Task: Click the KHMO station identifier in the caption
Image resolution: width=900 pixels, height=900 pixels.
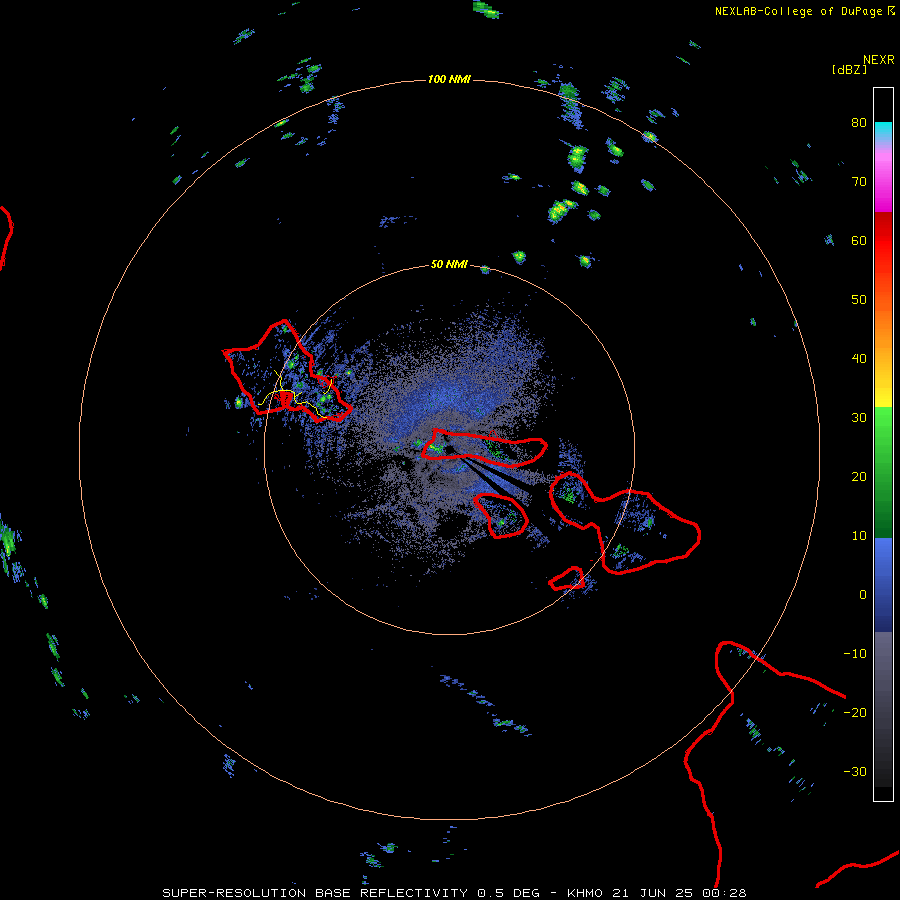Action: (x=585, y=893)
